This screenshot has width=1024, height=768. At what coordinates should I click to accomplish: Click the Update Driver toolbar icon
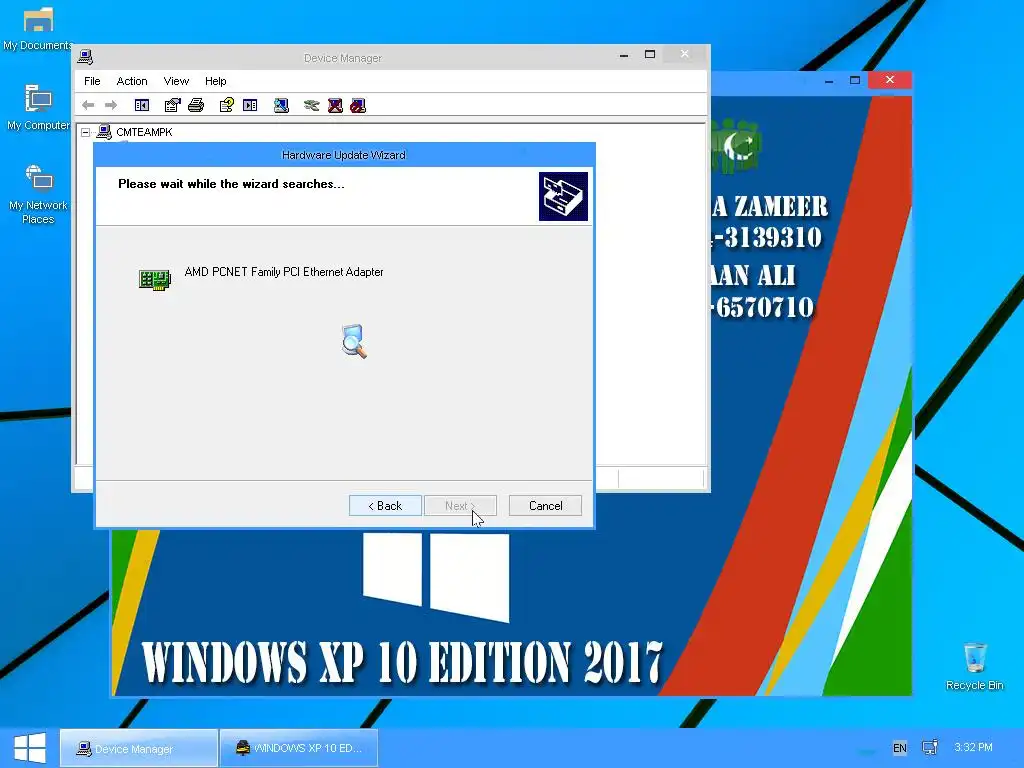click(x=312, y=105)
